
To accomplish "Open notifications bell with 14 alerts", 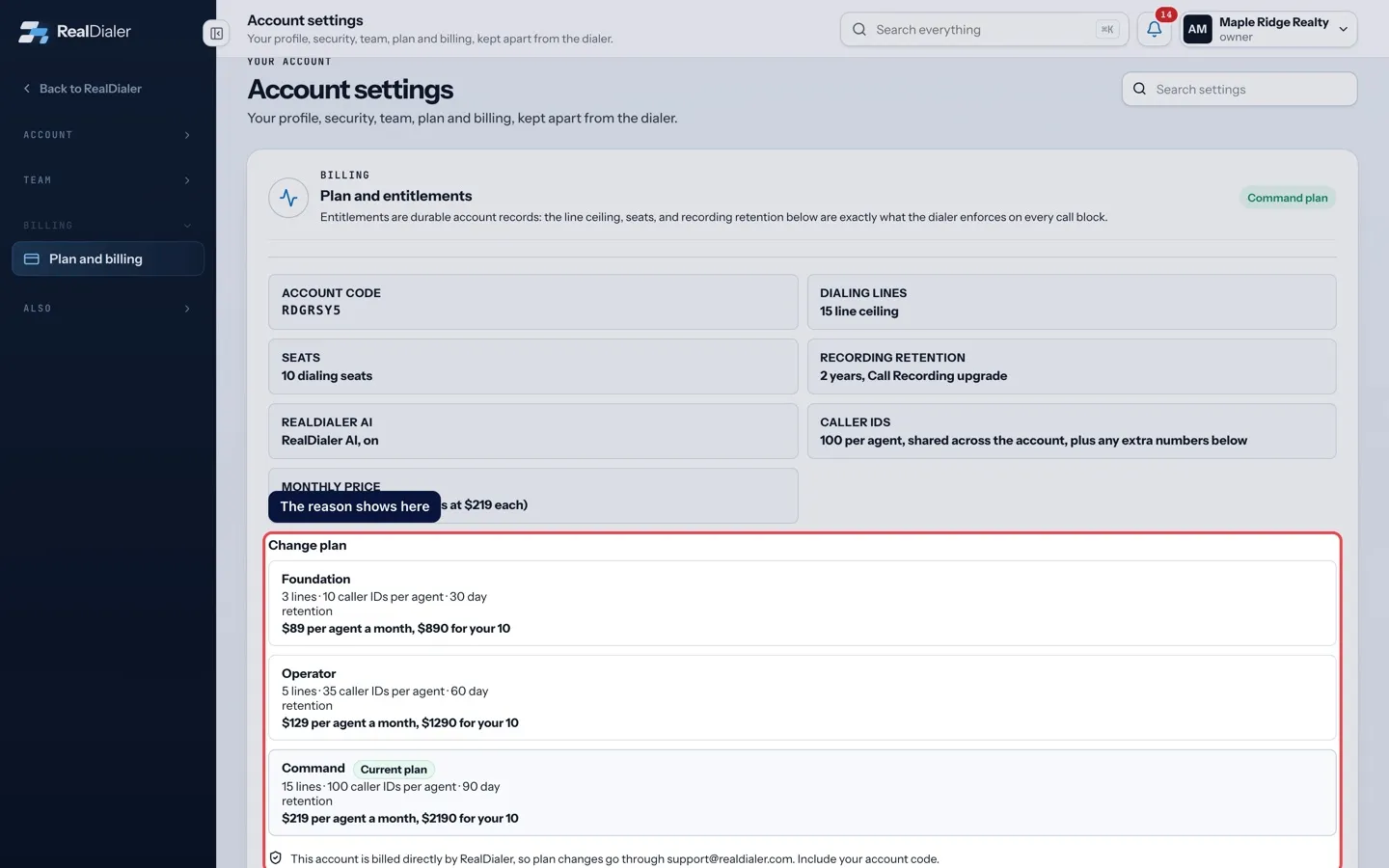I will click(1154, 30).
